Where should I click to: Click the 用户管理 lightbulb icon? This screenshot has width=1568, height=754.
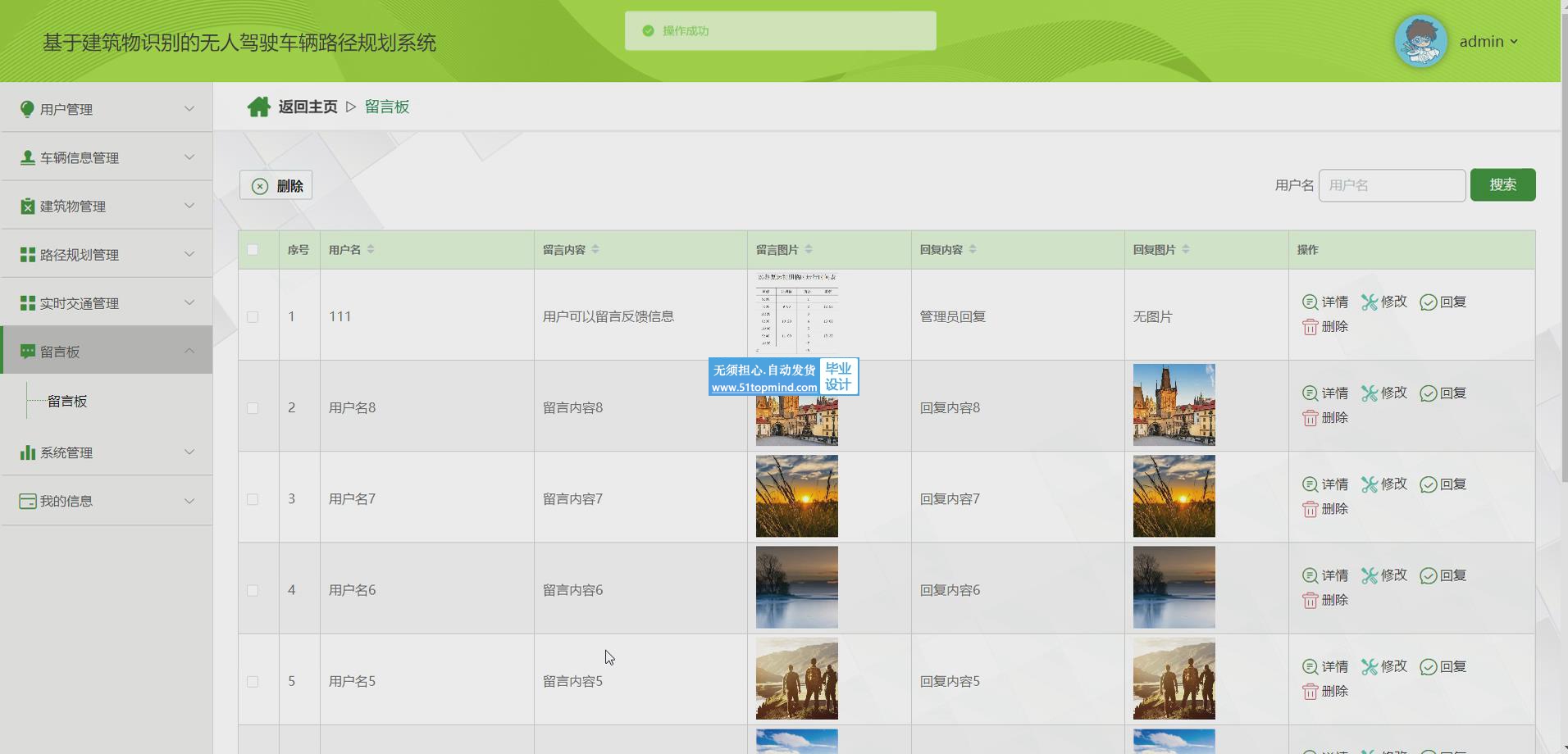(x=27, y=109)
